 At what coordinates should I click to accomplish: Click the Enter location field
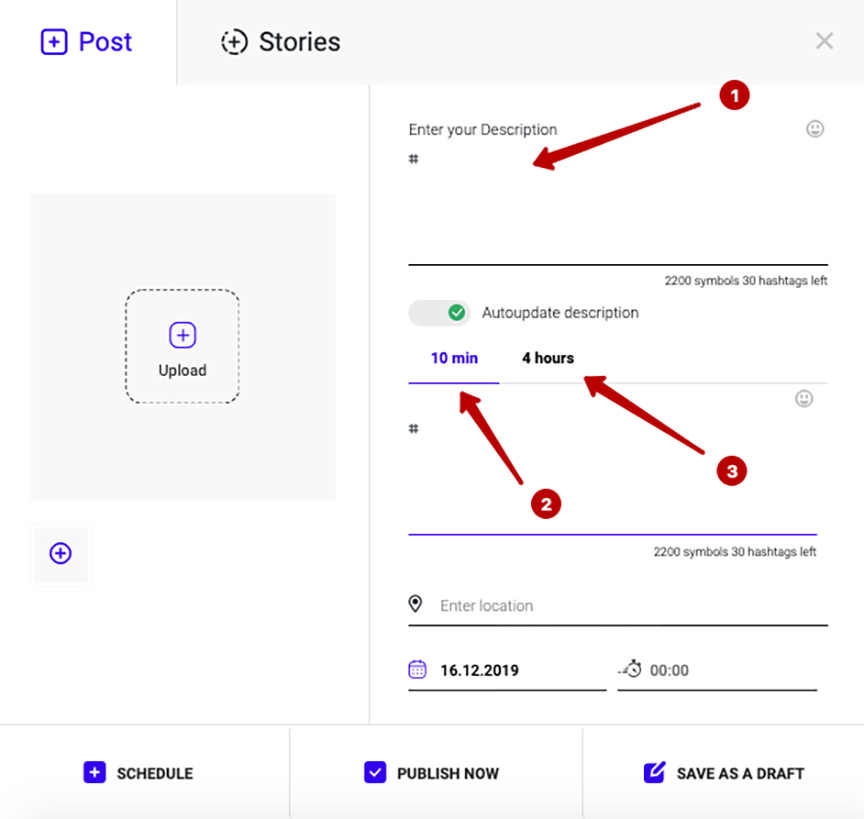(618, 606)
